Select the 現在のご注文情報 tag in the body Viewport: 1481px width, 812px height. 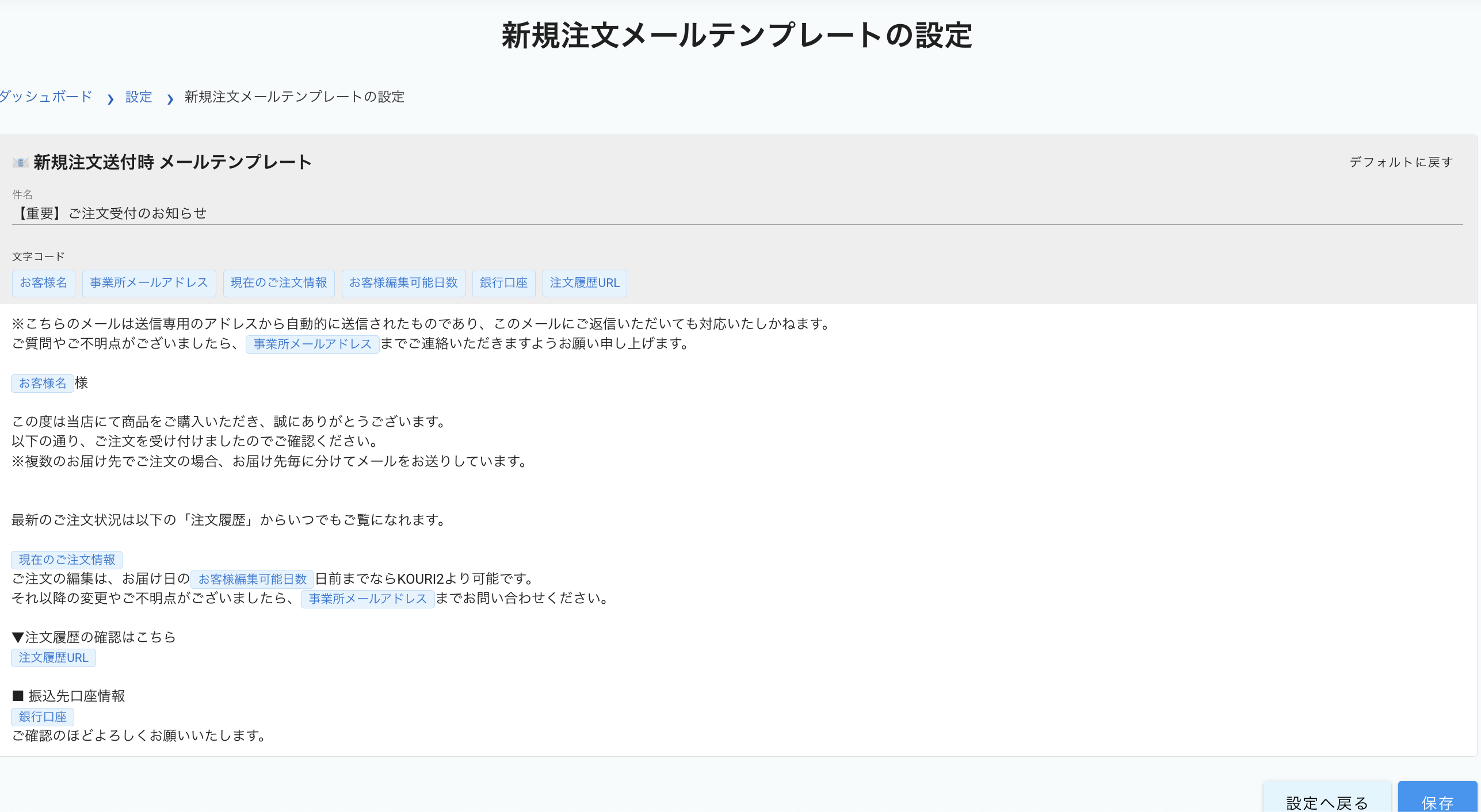(67, 560)
